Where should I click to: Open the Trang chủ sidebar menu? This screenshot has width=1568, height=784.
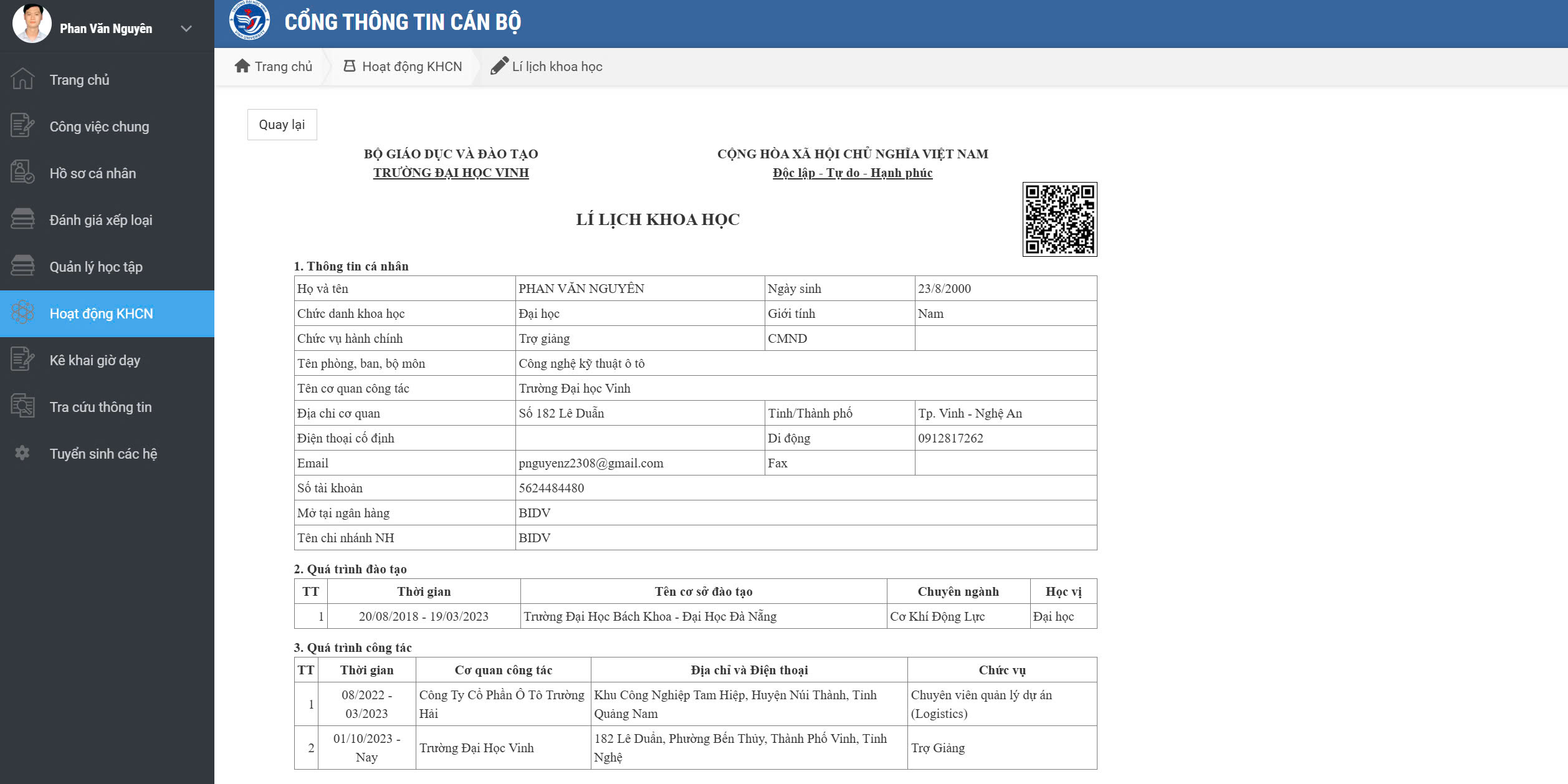[107, 80]
